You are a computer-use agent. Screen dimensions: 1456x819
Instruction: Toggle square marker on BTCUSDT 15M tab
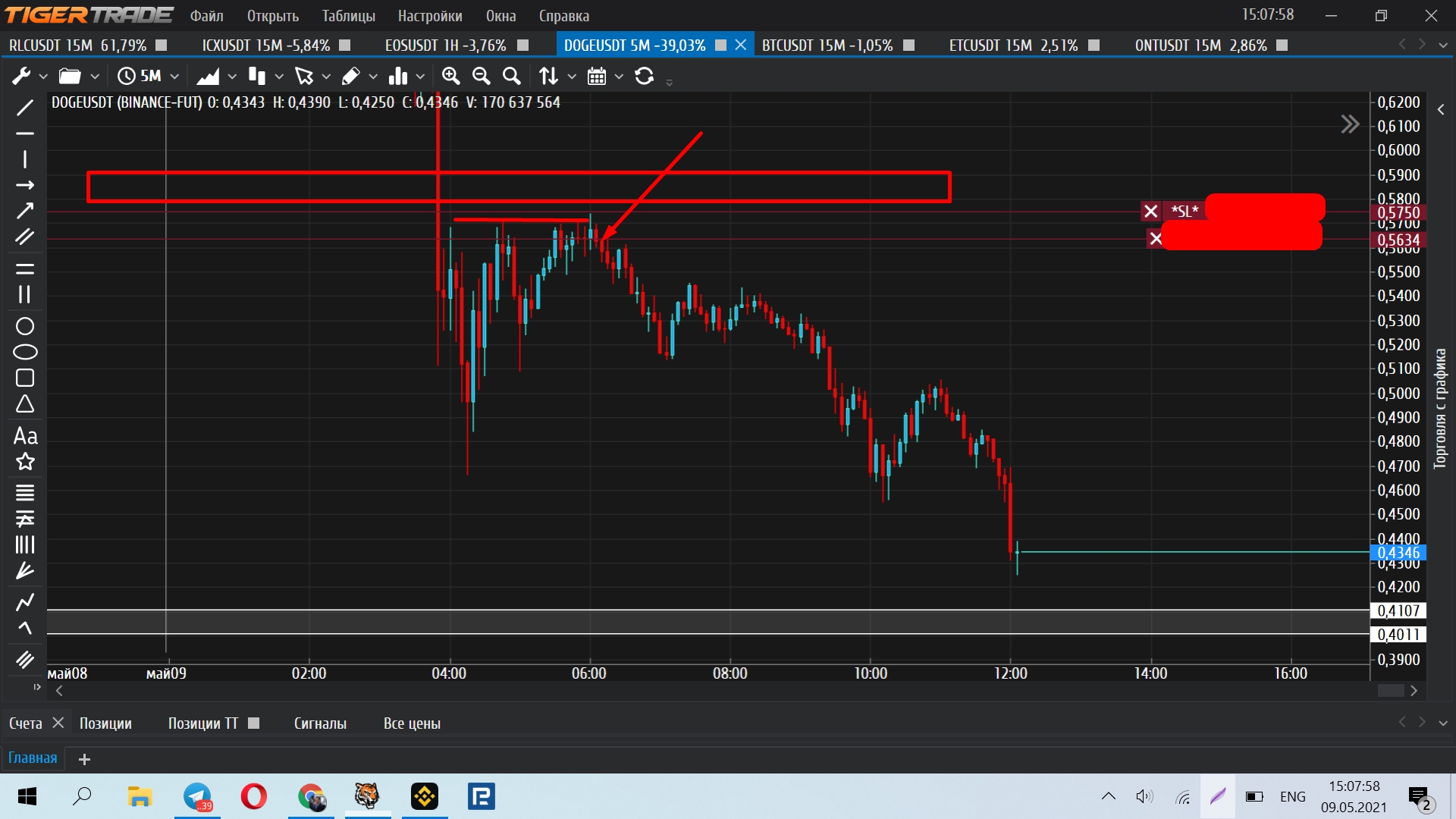click(908, 45)
